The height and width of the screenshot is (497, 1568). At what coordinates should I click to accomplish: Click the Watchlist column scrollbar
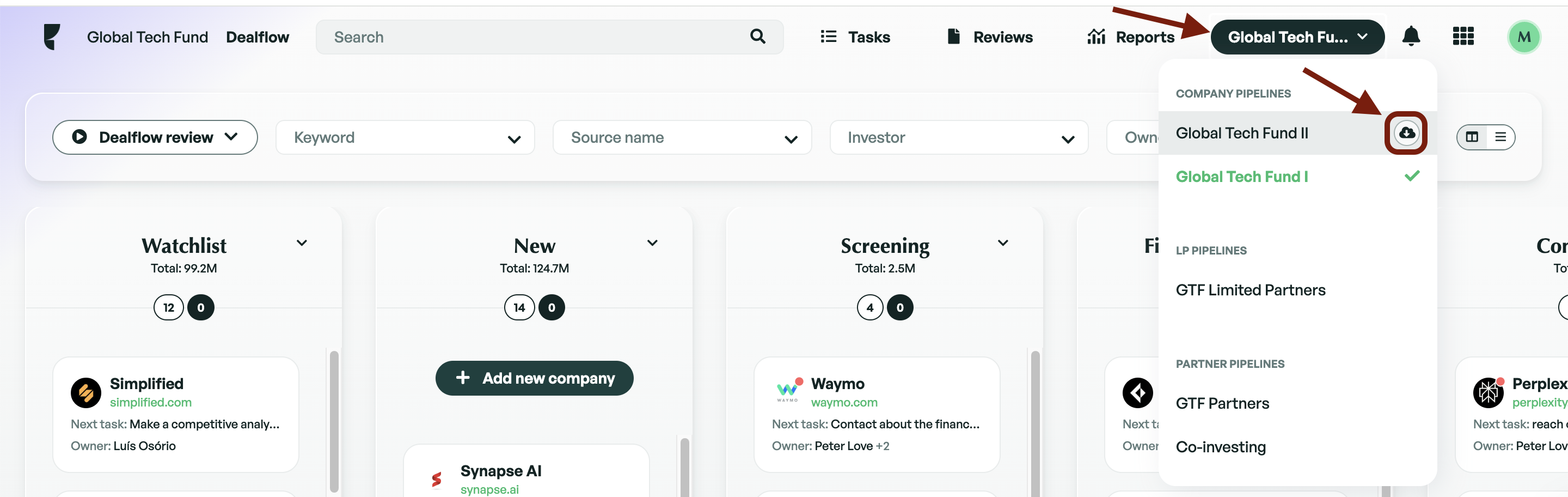[x=334, y=421]
